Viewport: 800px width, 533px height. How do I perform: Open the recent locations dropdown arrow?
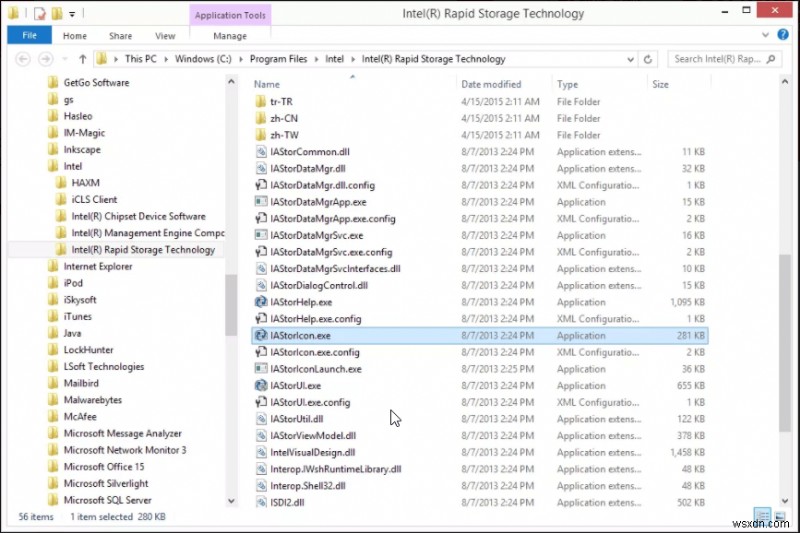point(65,59)
